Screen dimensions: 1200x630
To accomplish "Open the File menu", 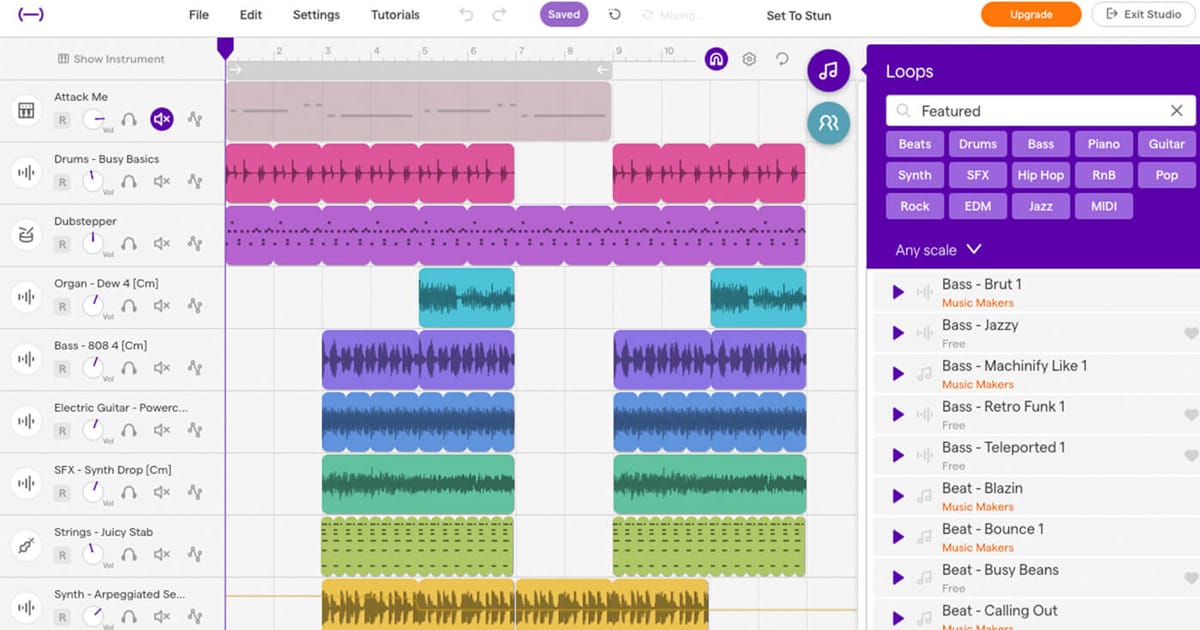I will pos(199,15).
